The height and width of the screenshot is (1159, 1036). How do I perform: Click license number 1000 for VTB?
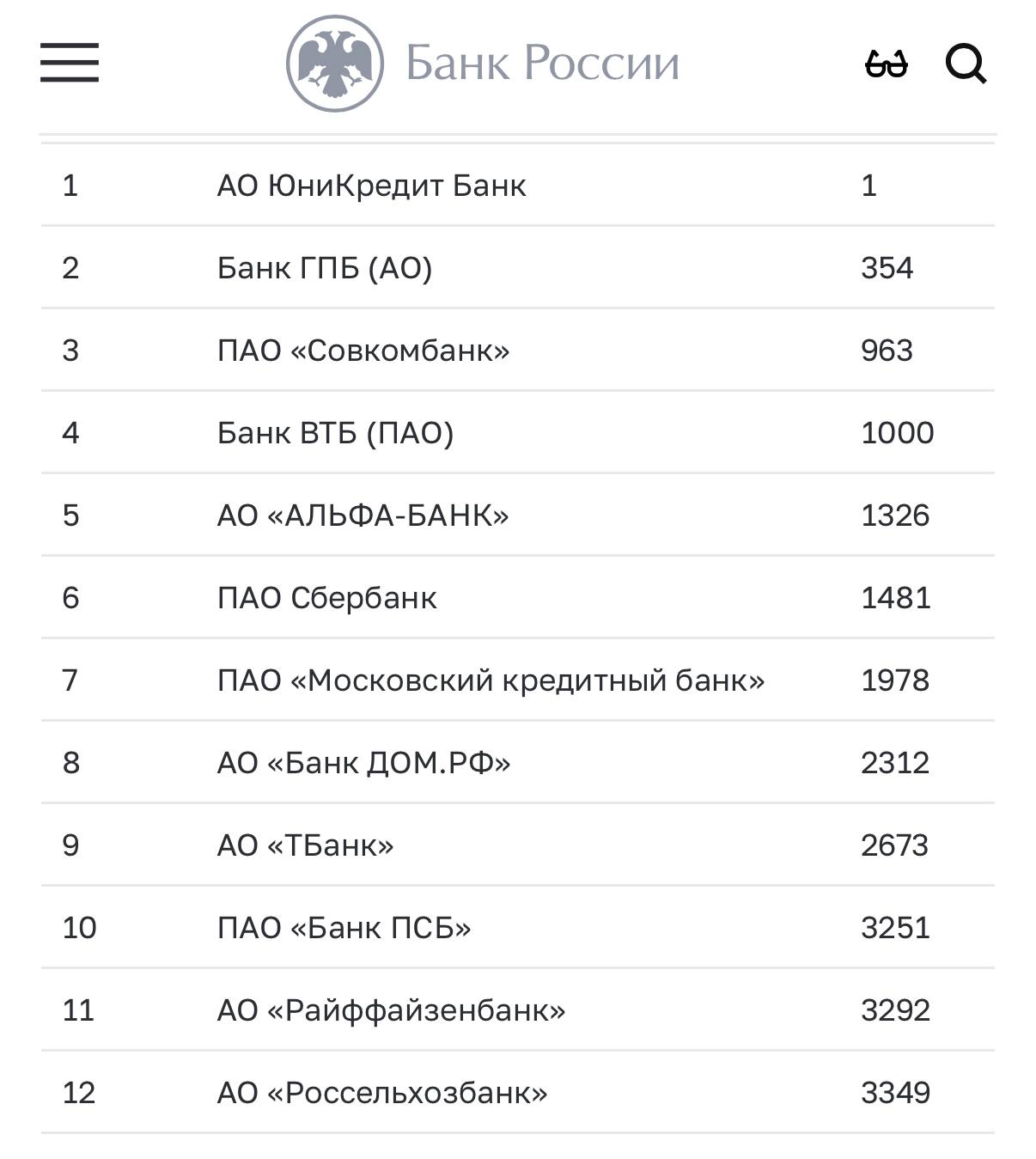pyautogui.click(x=897, y=433)
